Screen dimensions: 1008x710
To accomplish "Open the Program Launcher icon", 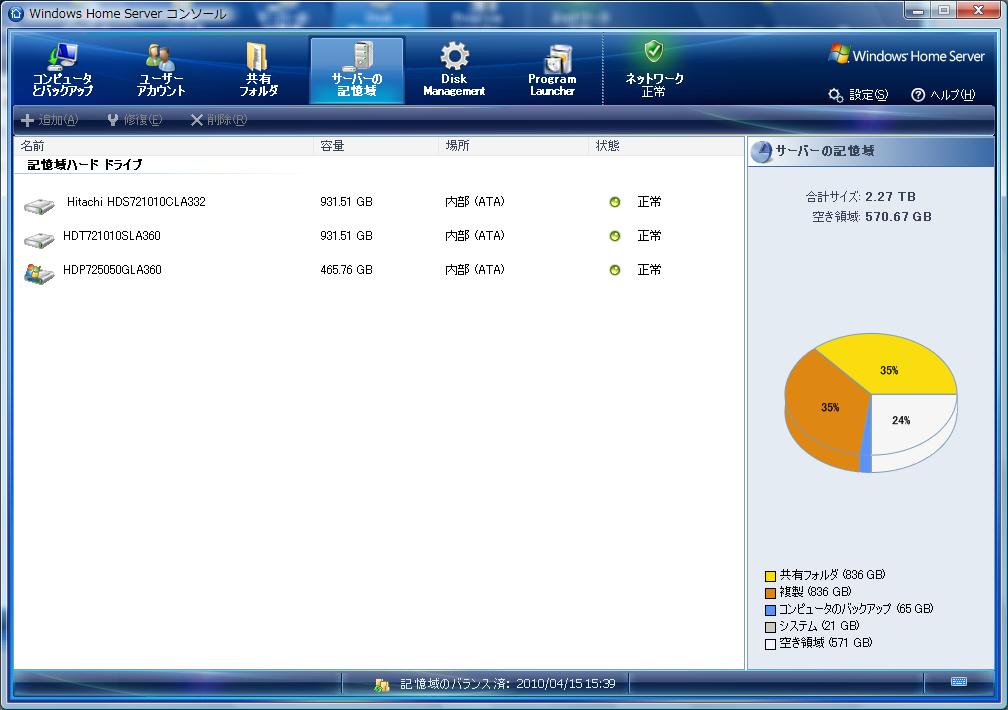I will coord(552,58).
